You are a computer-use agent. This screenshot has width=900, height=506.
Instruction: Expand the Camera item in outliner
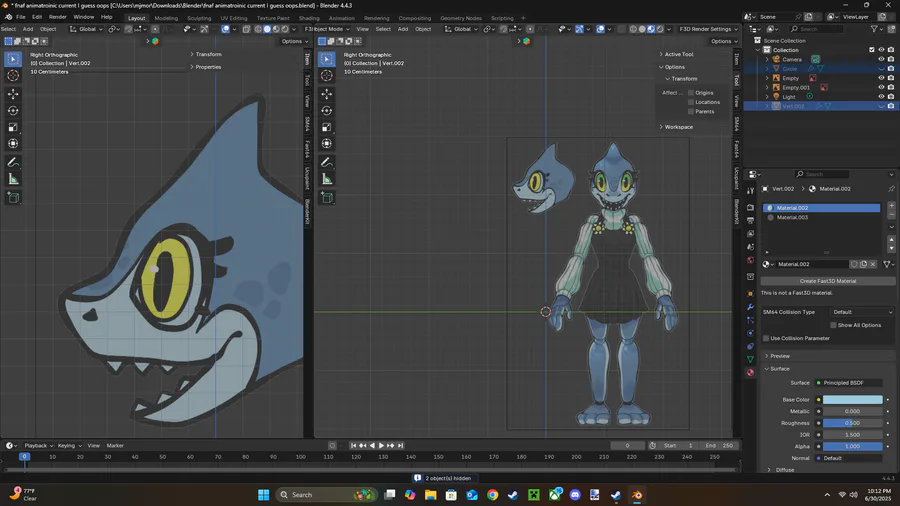[767, 59]
